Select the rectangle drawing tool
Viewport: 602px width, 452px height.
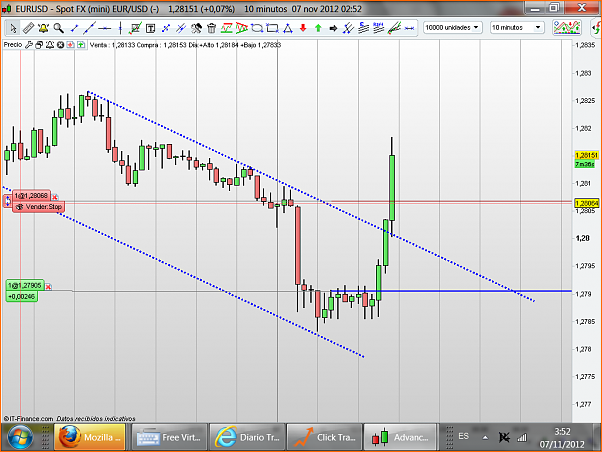(x=272, y=28)
